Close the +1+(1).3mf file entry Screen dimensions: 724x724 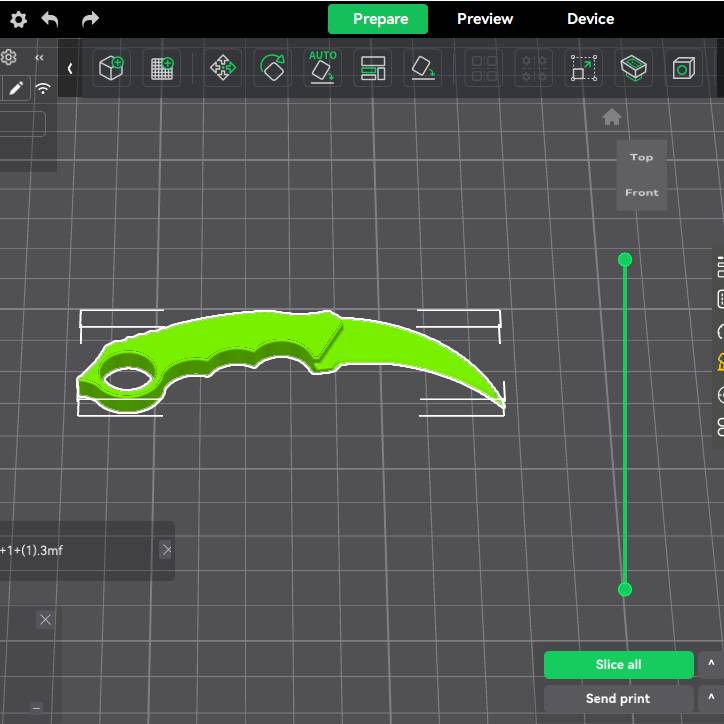(166, 550)
